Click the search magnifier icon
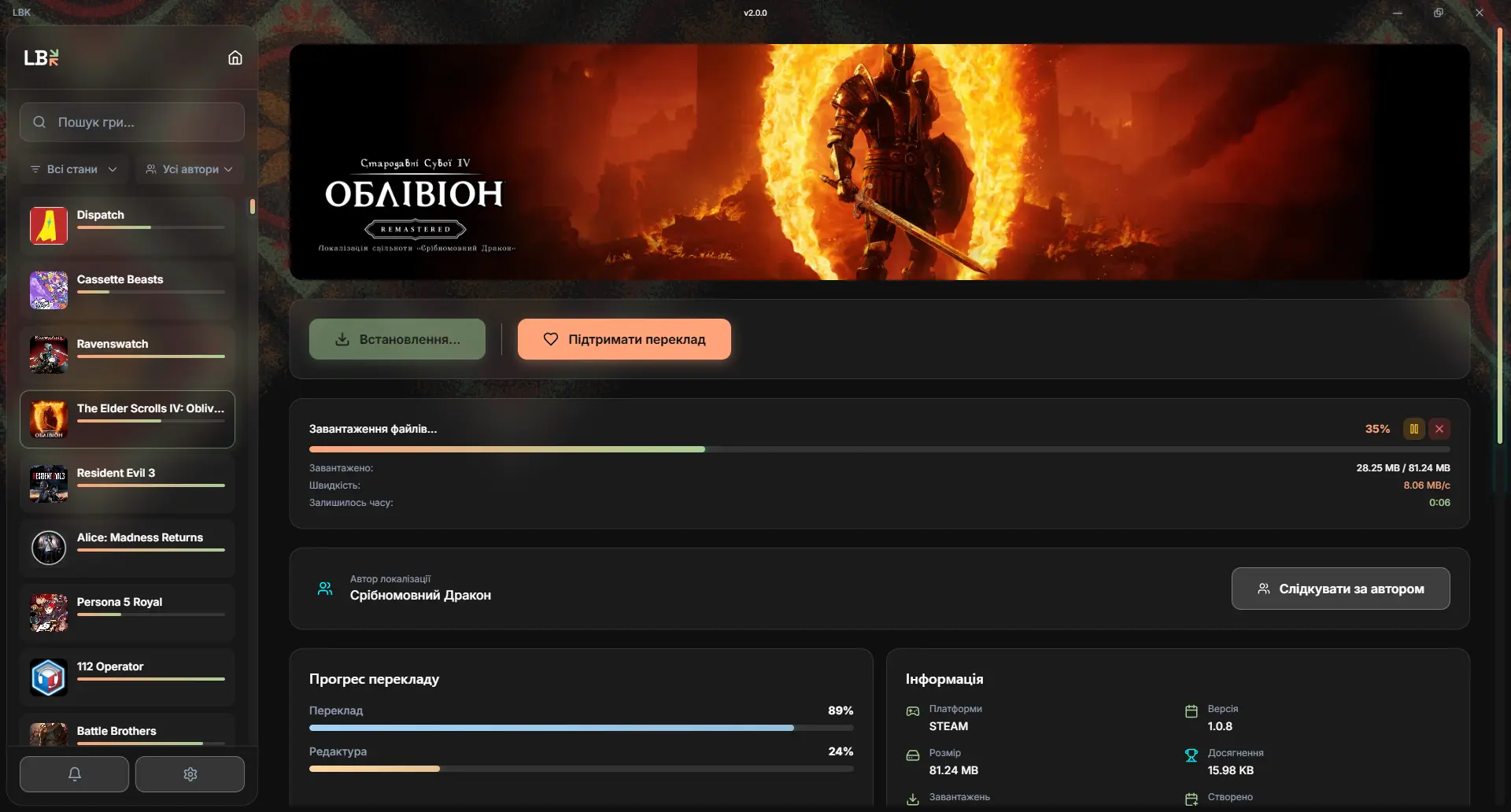Image resolution: width=1511 pixels, height=812 pixels. (x=39, y=122)
